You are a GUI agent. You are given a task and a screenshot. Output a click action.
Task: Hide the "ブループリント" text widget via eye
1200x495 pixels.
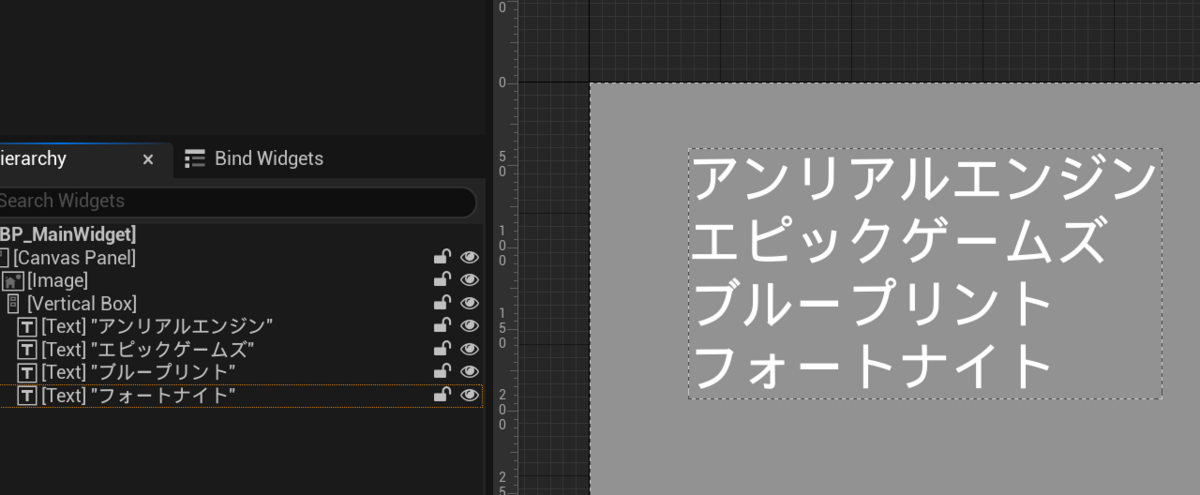(x=470, y=373)
